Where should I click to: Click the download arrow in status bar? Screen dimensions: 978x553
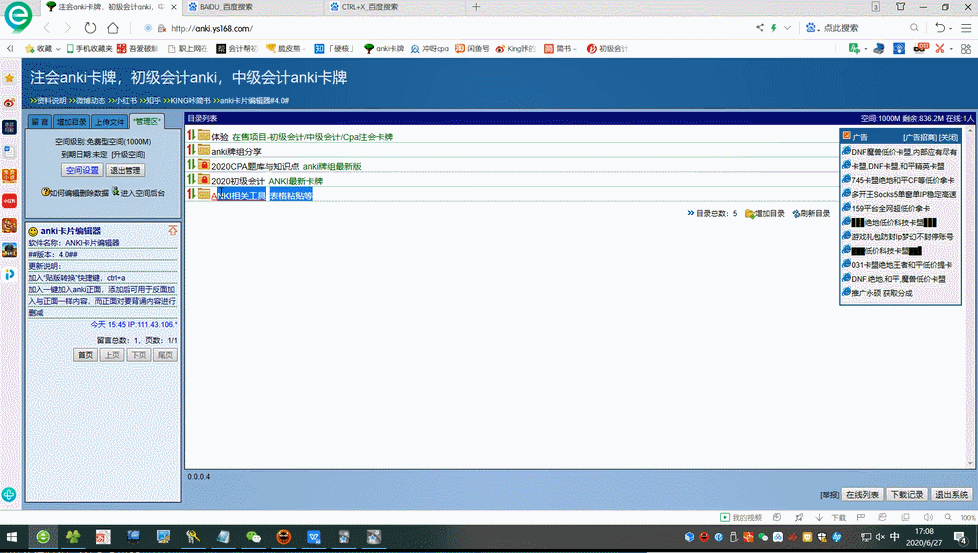point(819,517)
